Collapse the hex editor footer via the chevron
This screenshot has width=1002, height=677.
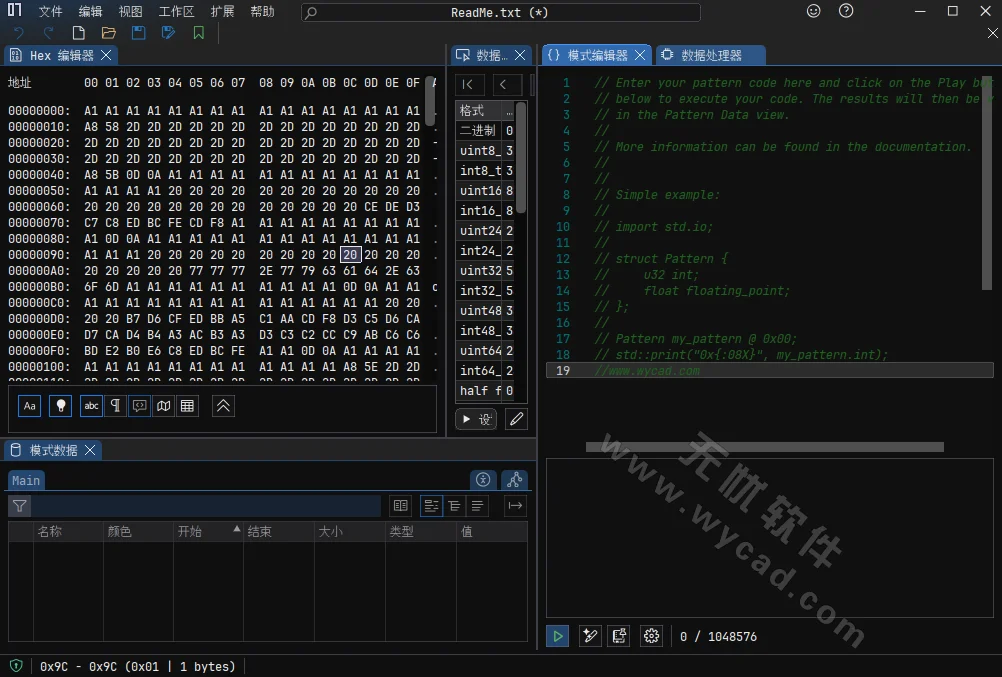click(224, 405)
